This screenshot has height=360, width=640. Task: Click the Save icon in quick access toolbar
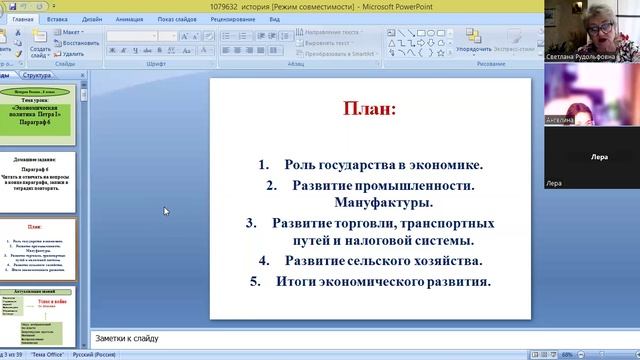pos(13,7)
